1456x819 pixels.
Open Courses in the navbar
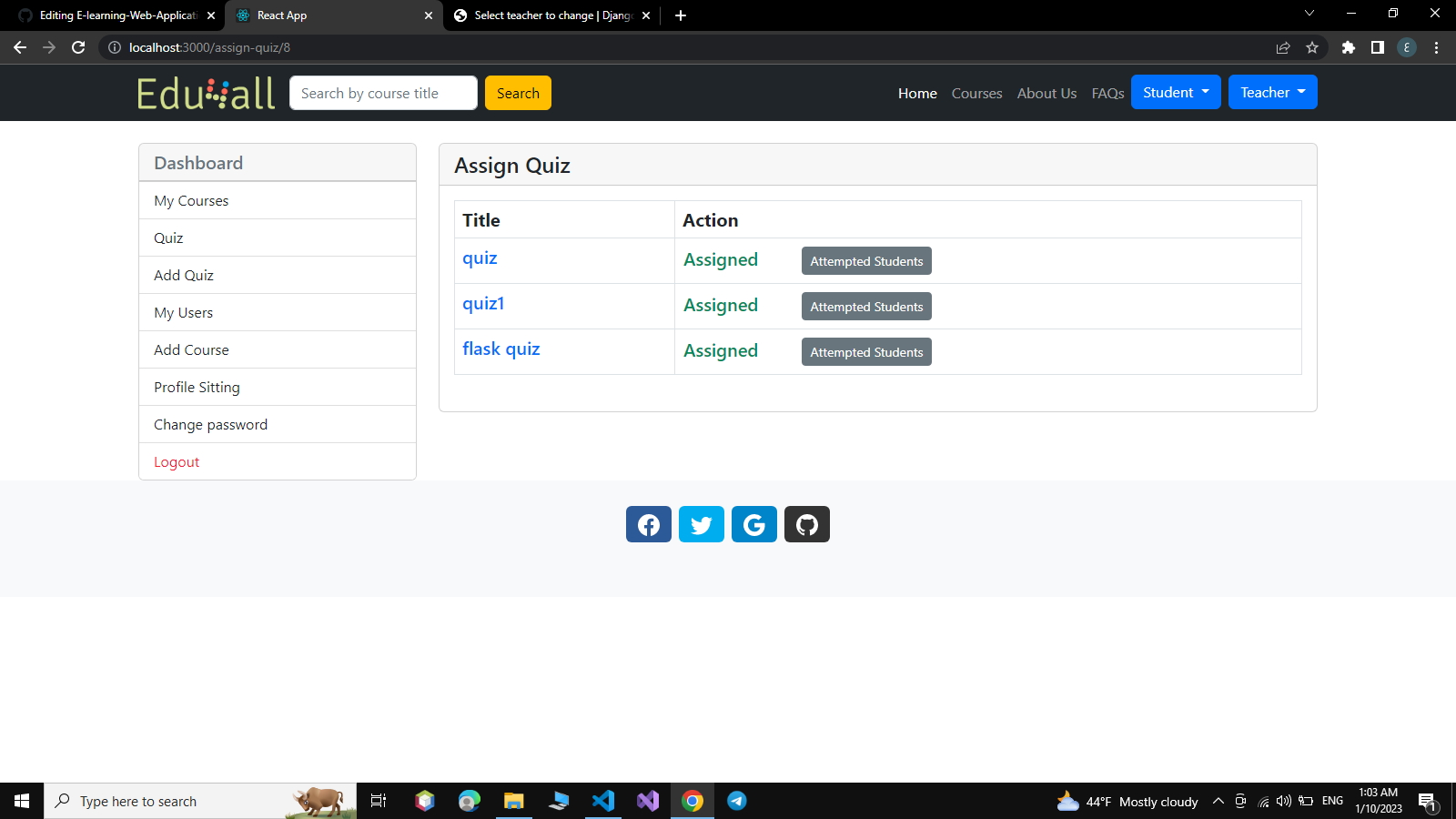(x=976, y=93)
